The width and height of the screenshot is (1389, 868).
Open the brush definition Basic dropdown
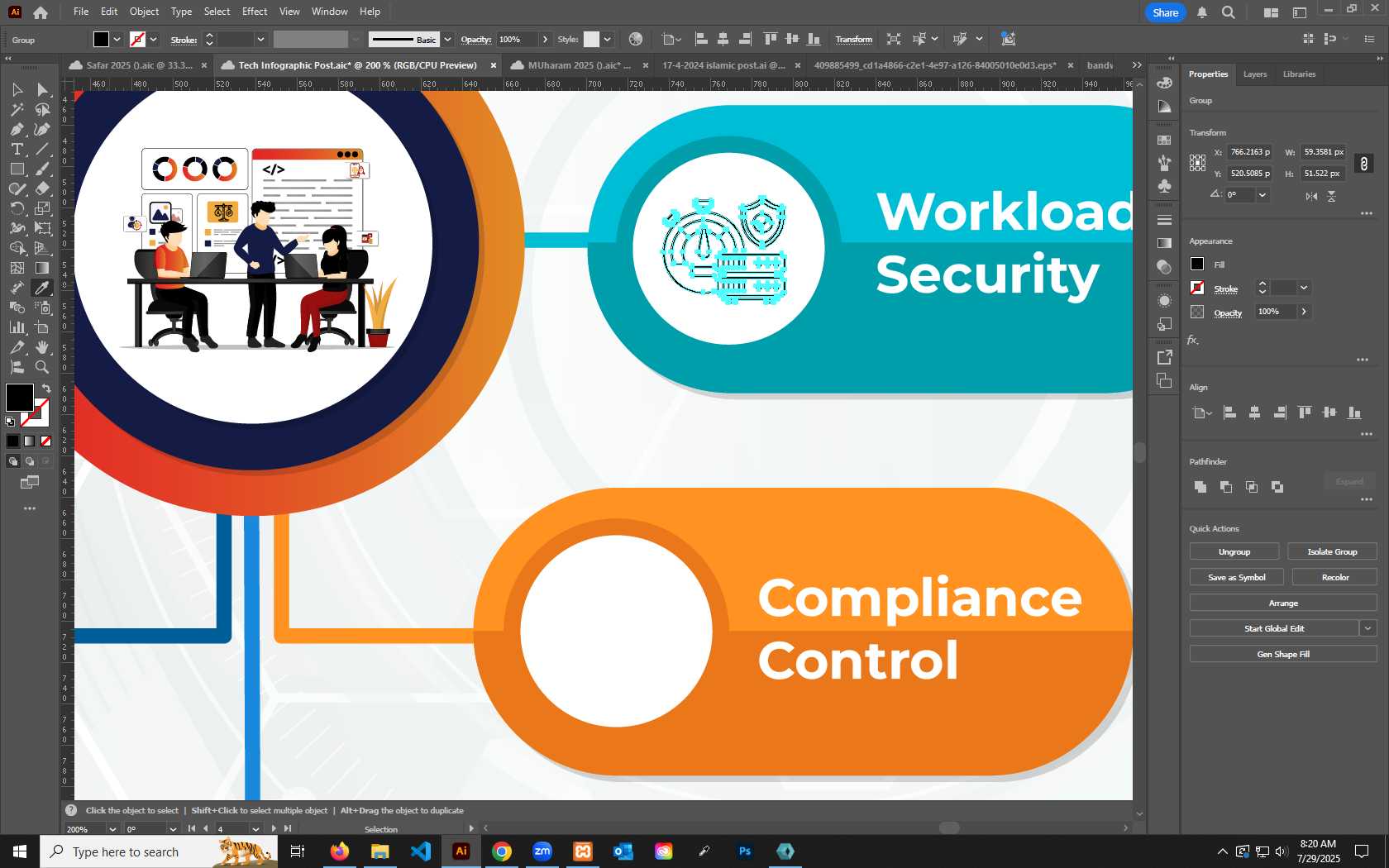(447, 39)
